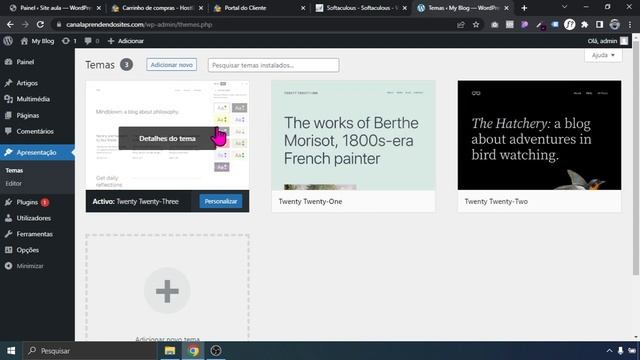The image size is (640, 360).
Task: Go back in browser
Action: point(10,24)
